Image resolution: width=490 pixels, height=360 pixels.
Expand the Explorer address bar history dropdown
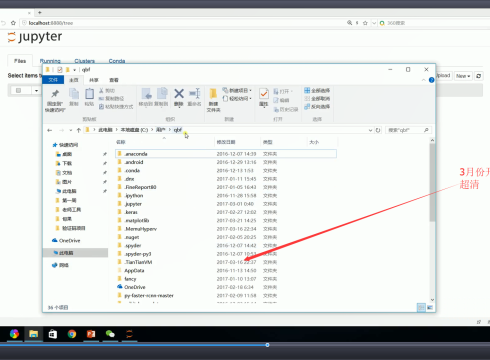[370, 130]
